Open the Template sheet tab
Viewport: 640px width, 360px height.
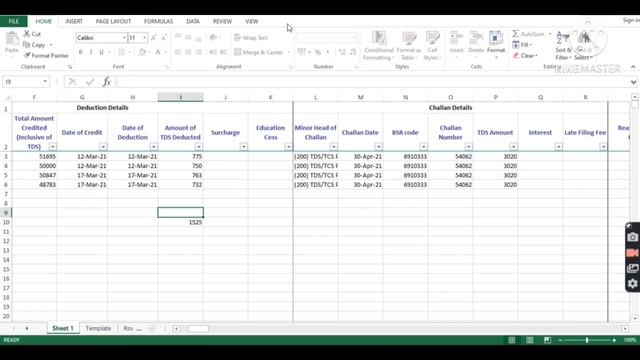[98, 328]
